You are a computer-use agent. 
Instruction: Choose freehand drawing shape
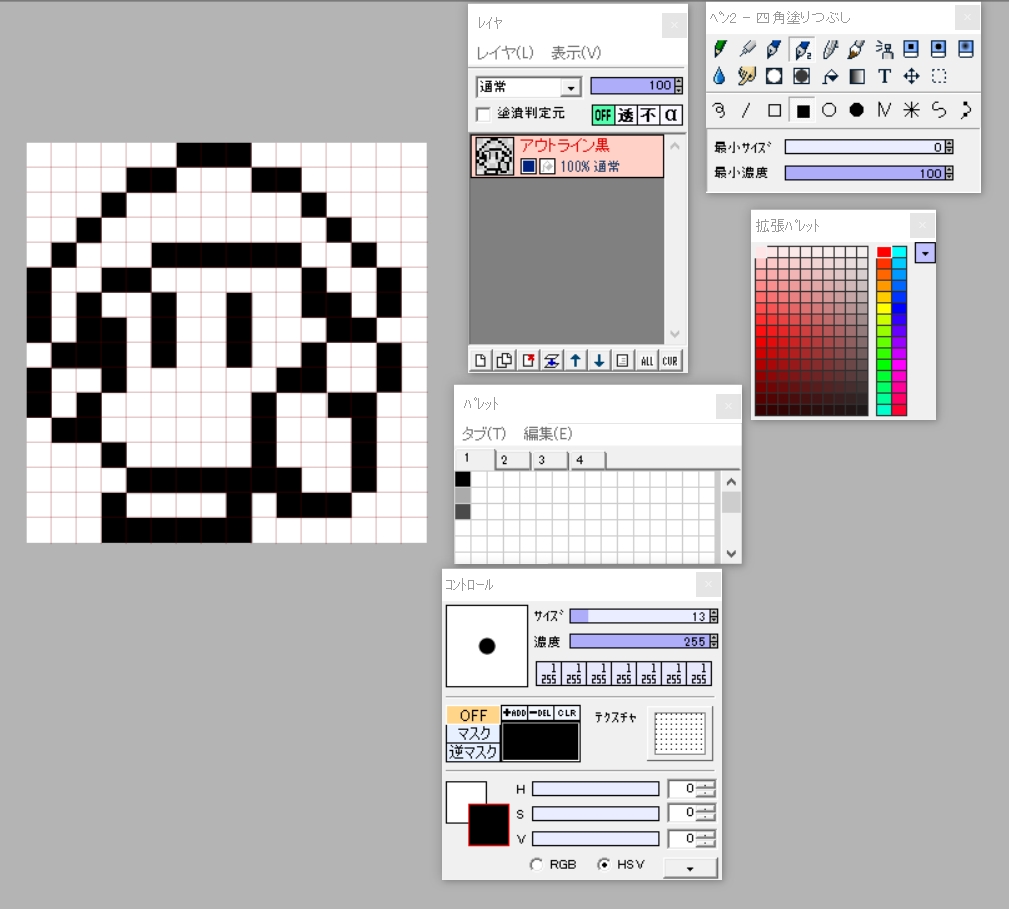[719, 111]
